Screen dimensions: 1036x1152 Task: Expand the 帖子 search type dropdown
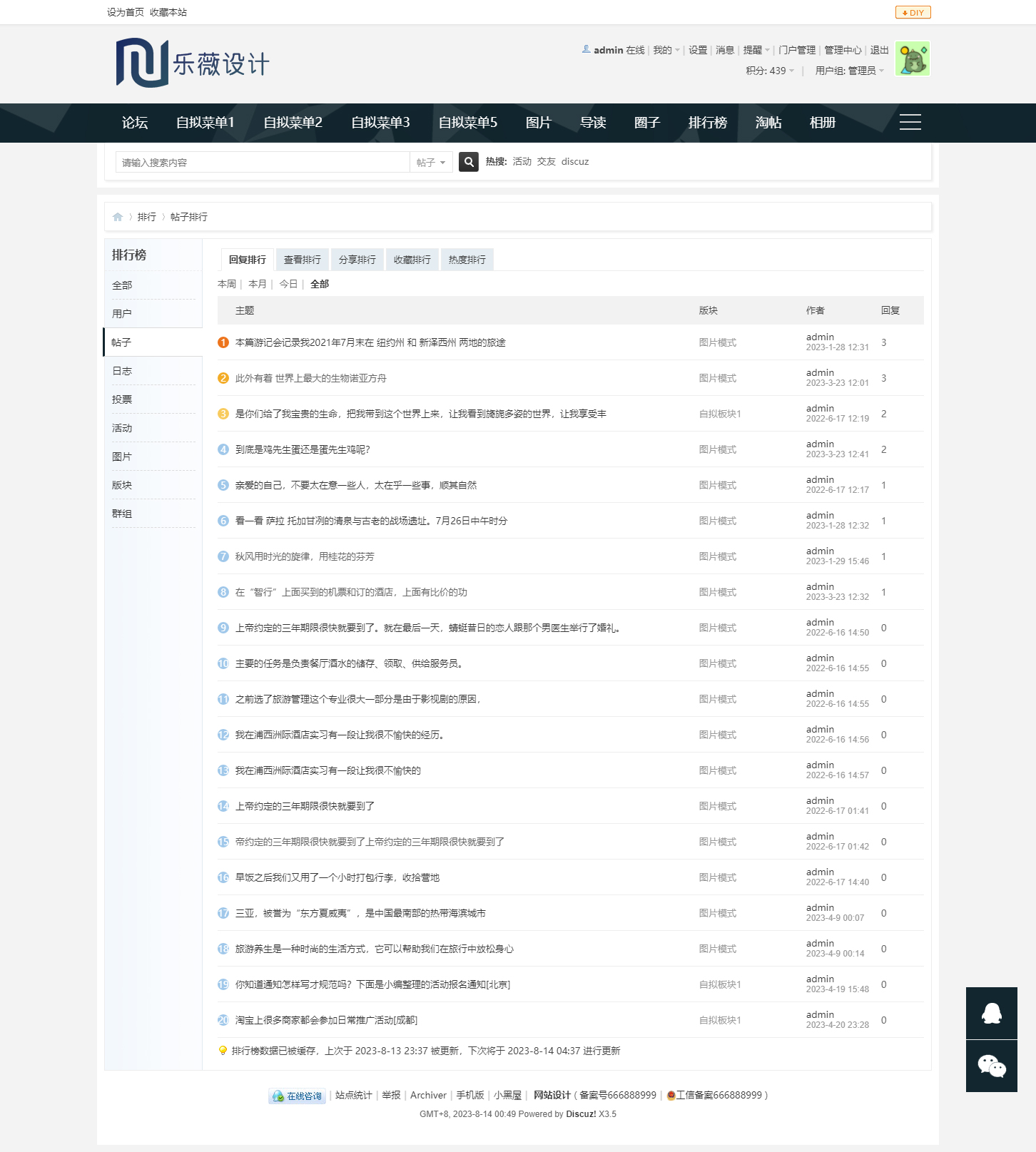click(431, 163)
